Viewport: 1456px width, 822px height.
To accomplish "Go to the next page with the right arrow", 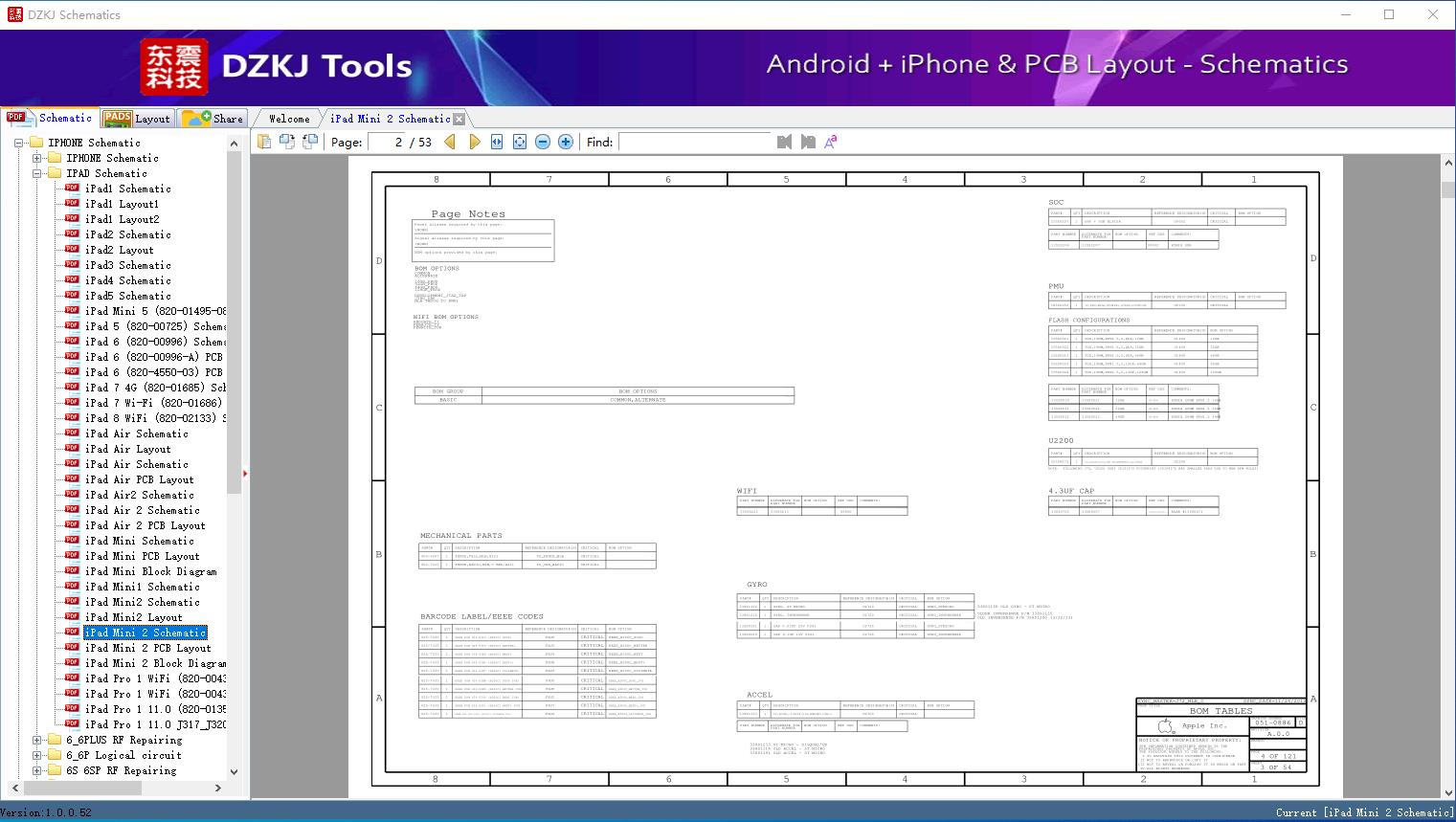I will coord(475,142).
